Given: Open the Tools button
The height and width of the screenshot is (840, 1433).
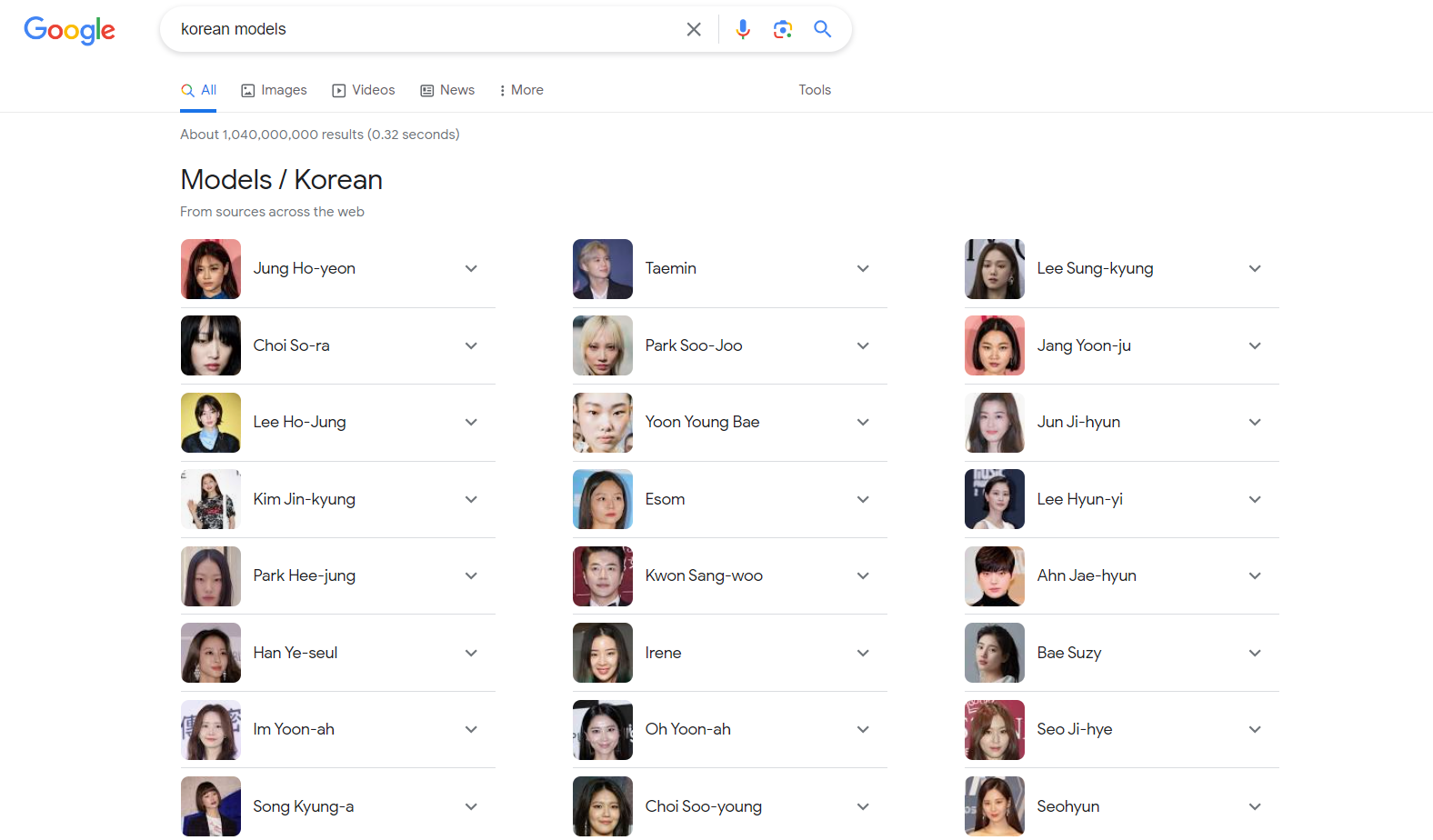Looking at the screenshot, I should tap(815, 90).
